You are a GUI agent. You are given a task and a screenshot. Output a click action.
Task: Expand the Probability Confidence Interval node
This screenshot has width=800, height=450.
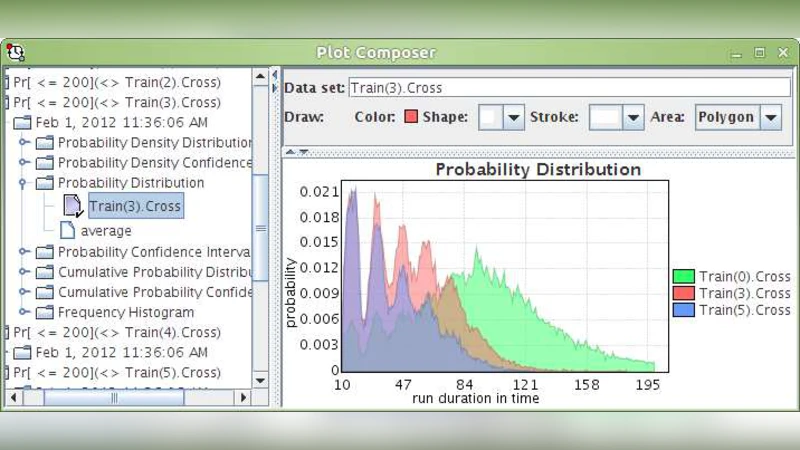tap(23, 253)
